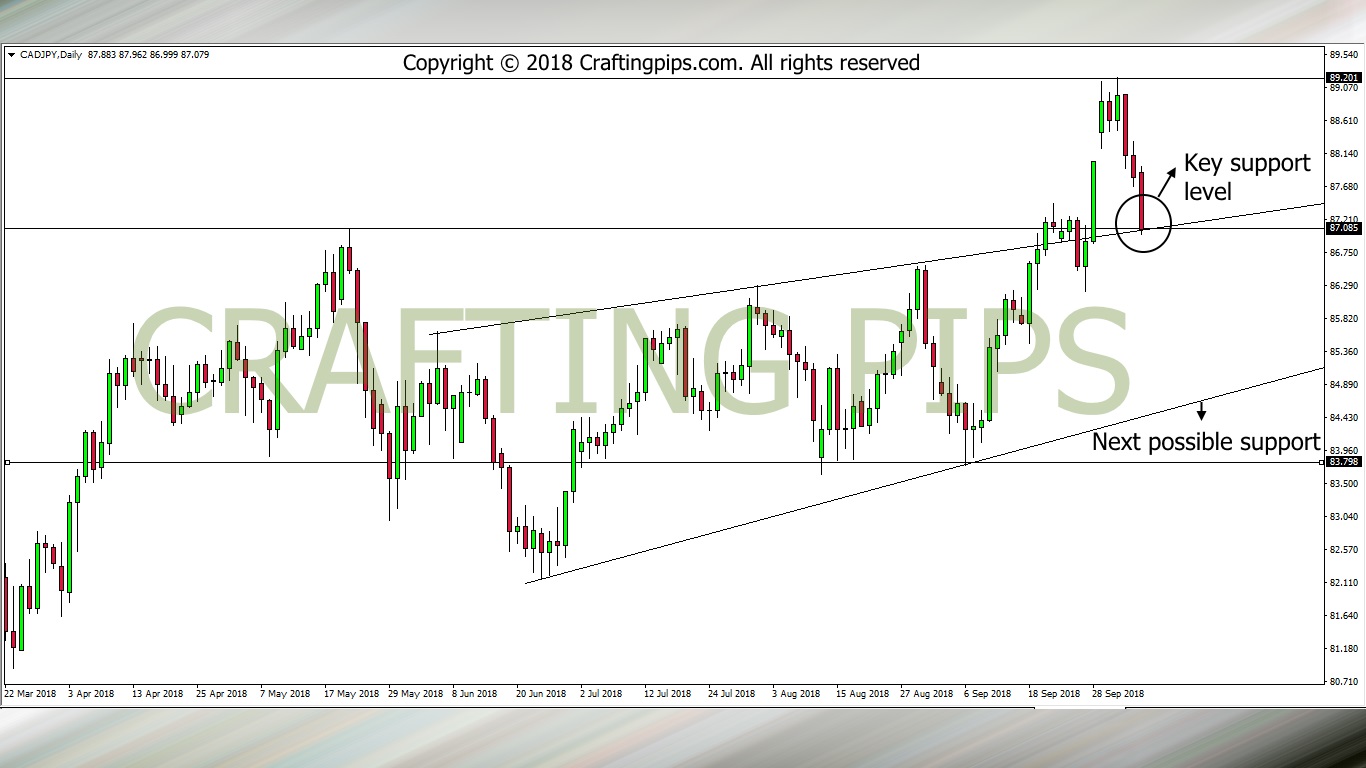Click the 84.430 price axis value
The image size is (1366, 768).
click(x=1342, y=418)
